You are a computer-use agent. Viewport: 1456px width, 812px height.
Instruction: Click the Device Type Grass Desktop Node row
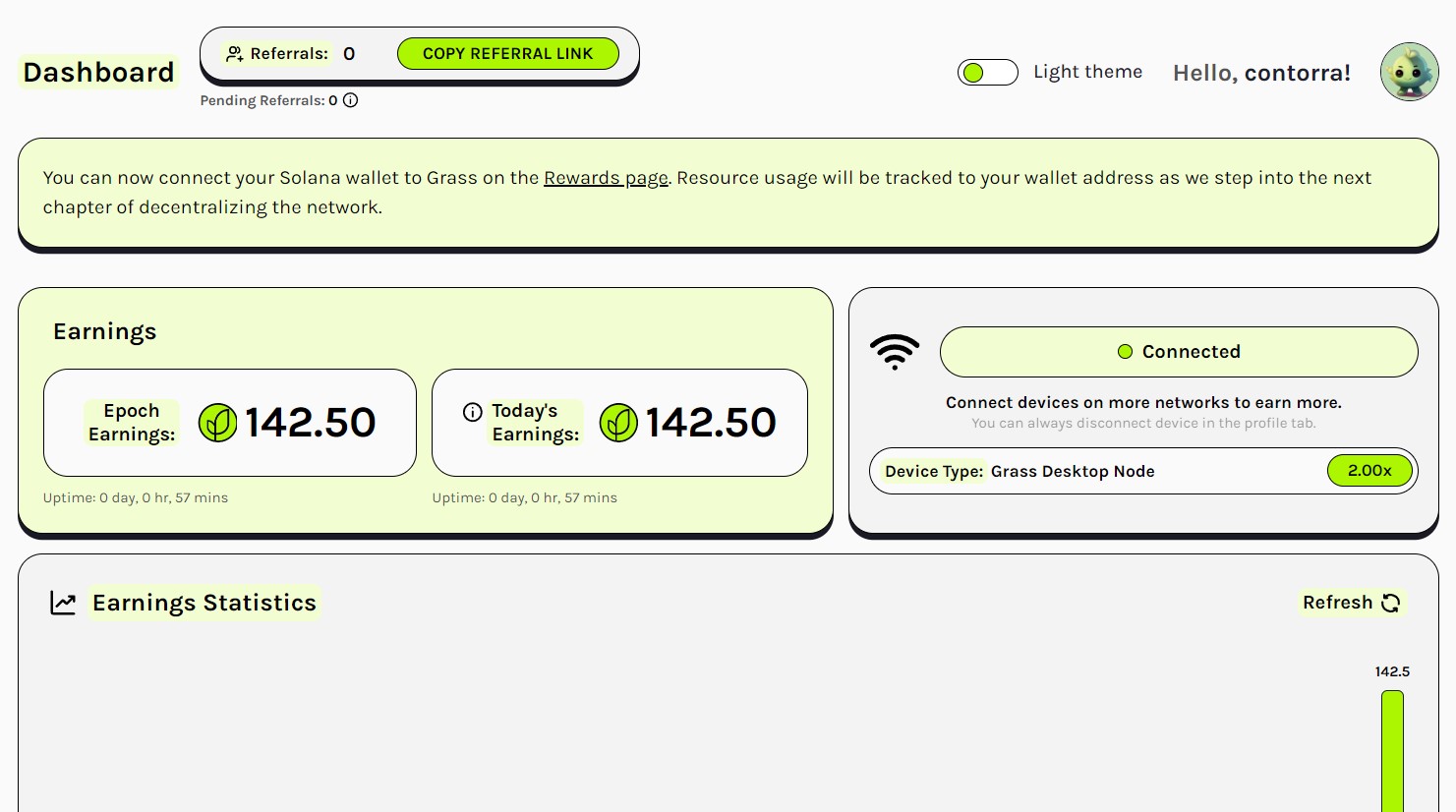[x=1143, y=471]
